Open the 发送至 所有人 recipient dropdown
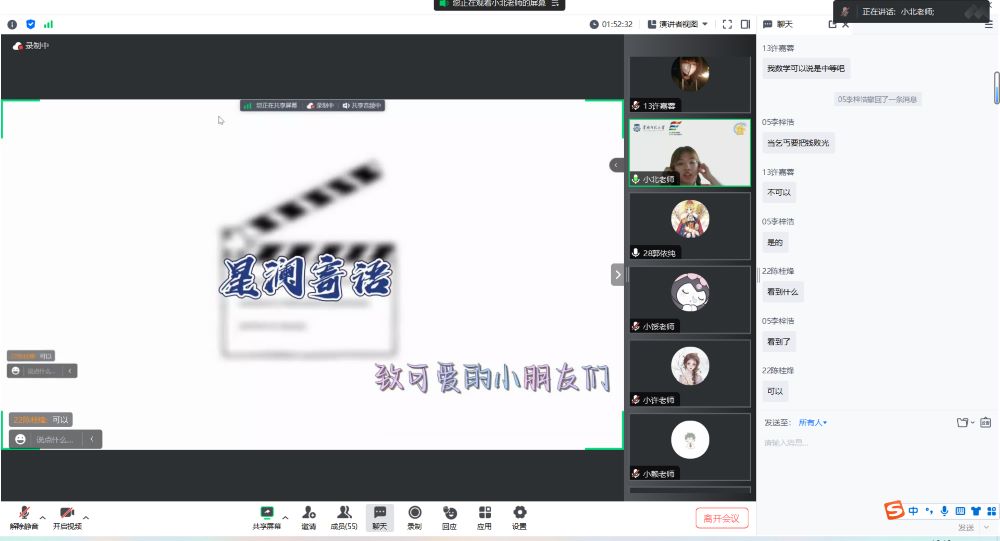Image resolution: width=1000 pixels, height=541 pixels. 812,423
